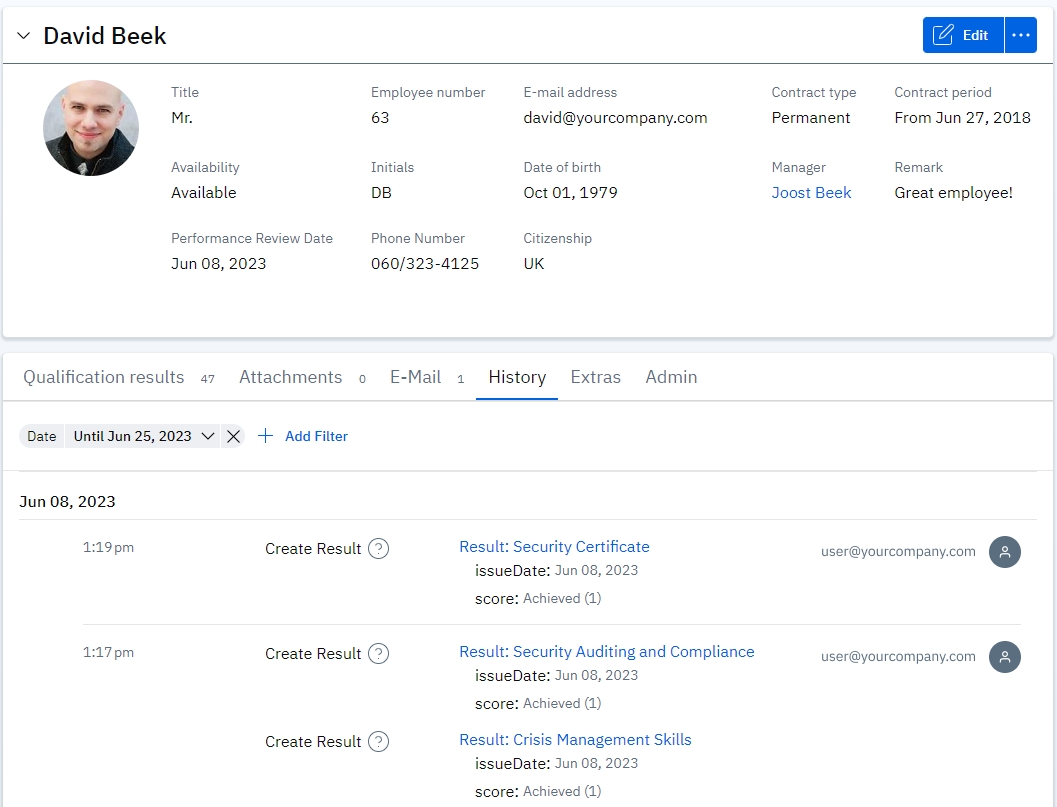This screenshot has width=1057, height=807.
Task: Open the Admin tab
Action: [671, 377]
